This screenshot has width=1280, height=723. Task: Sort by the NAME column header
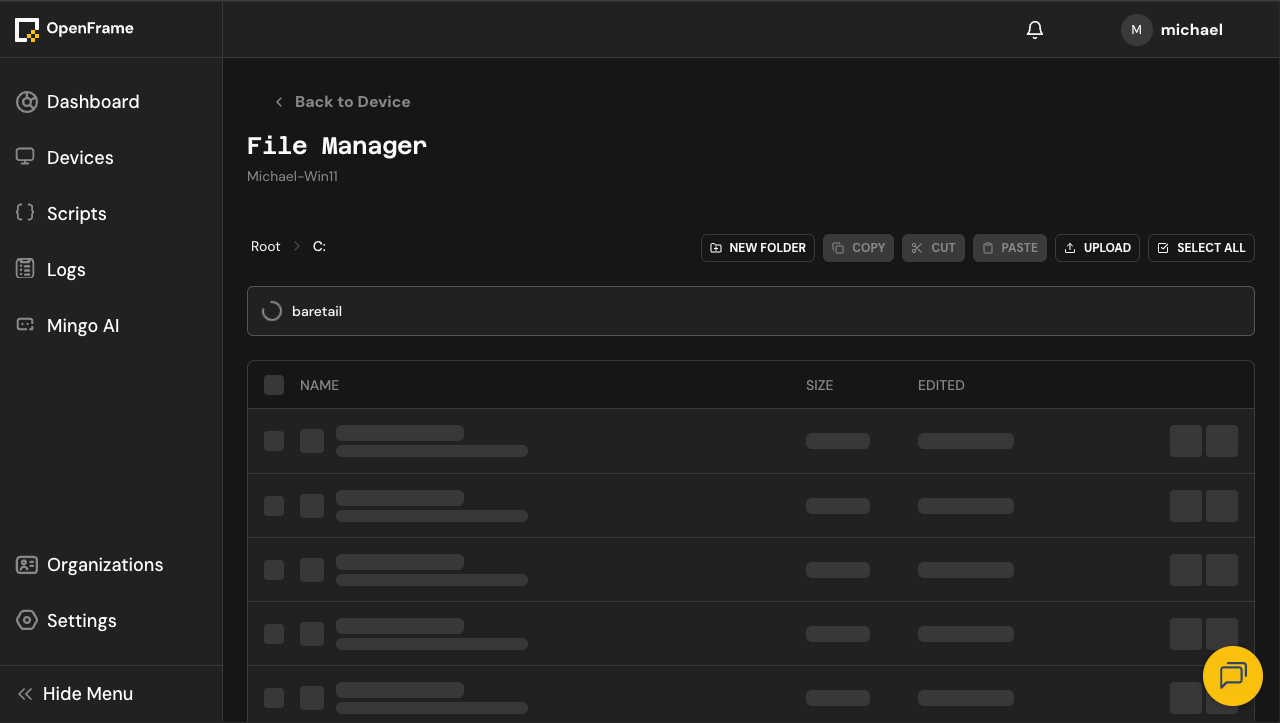pos(319,385)
